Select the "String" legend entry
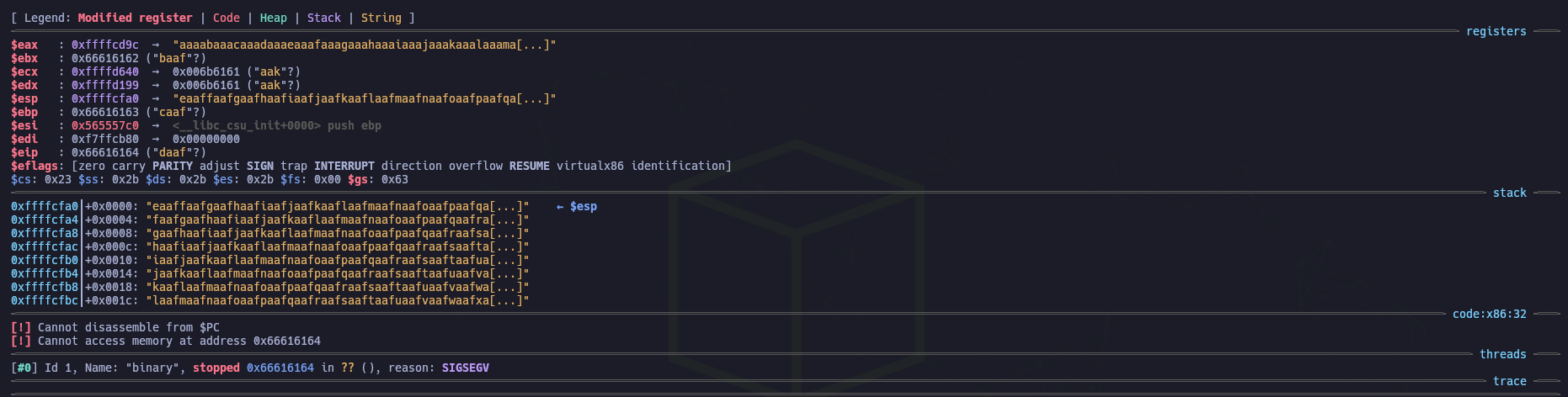 coord(381,18)
